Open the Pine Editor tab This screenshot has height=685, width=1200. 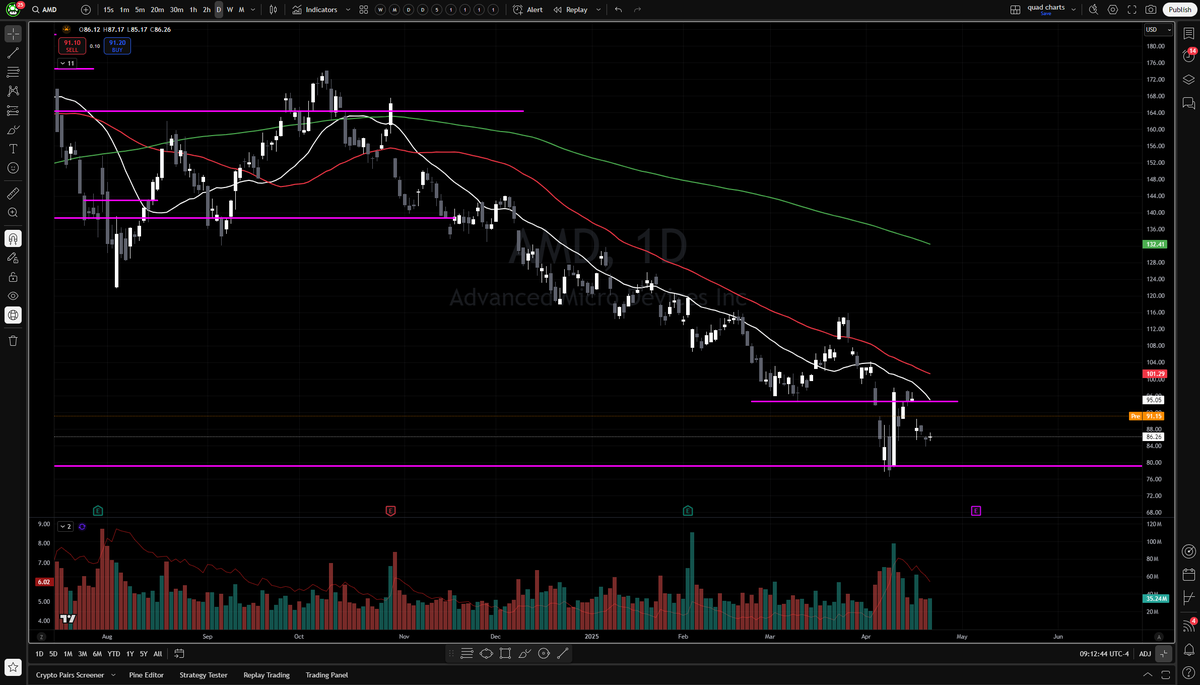146,675
